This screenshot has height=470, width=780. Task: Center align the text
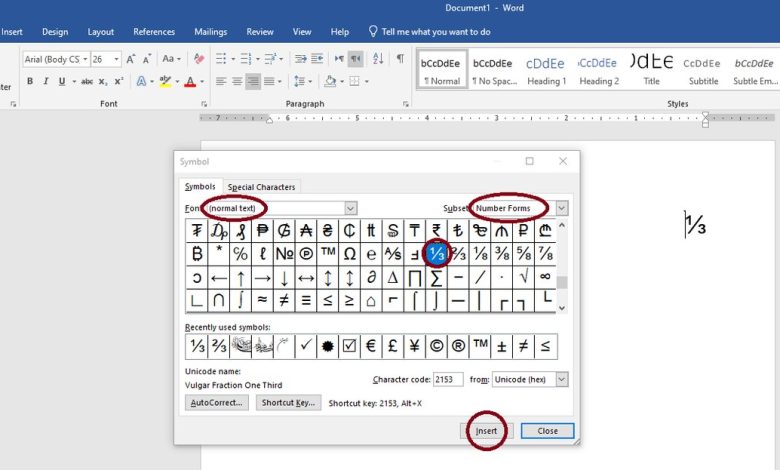[x=237, y=81]
